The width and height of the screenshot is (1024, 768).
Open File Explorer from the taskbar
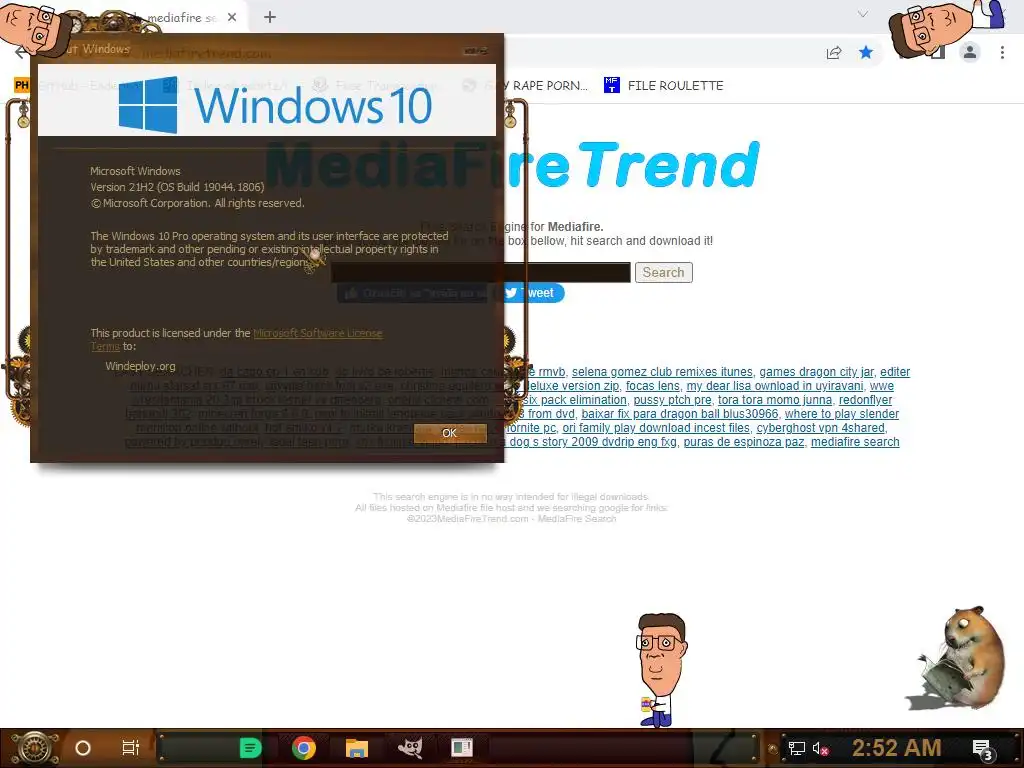357,748
